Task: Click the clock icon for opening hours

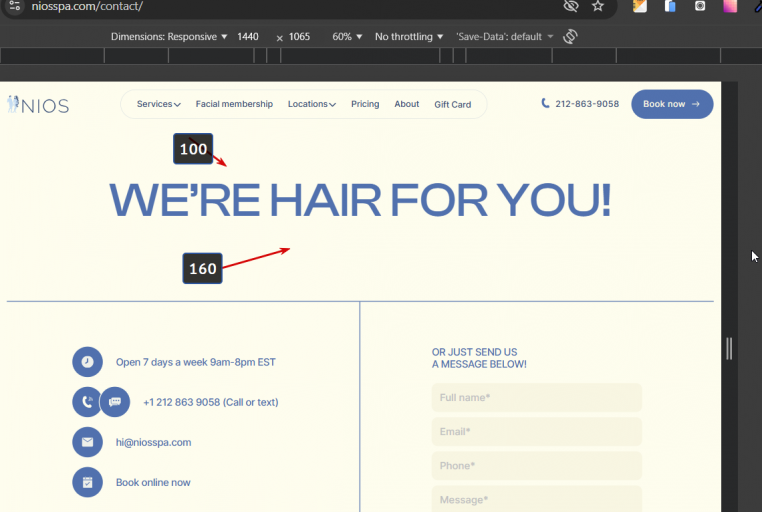Action: [x=87, y=362]
